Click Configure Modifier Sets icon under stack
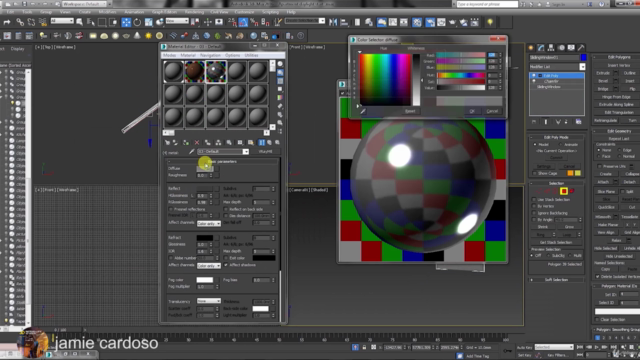The height and width of the screenshot is (360, 640). tap(578, 122)
